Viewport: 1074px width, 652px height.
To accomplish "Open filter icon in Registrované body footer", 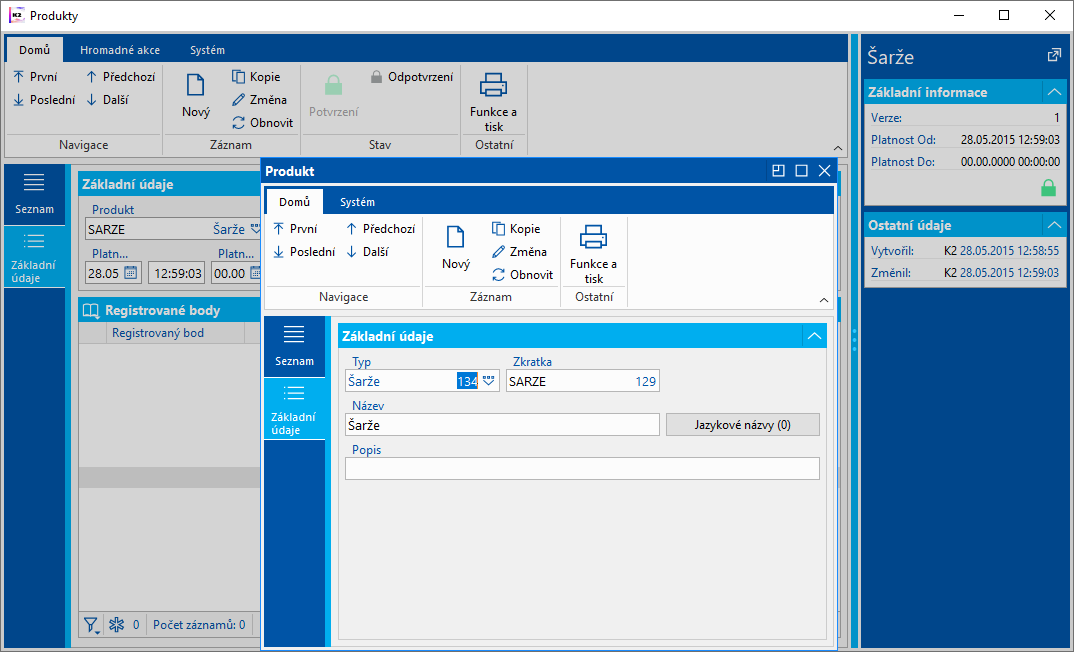I will coord(91,625).
